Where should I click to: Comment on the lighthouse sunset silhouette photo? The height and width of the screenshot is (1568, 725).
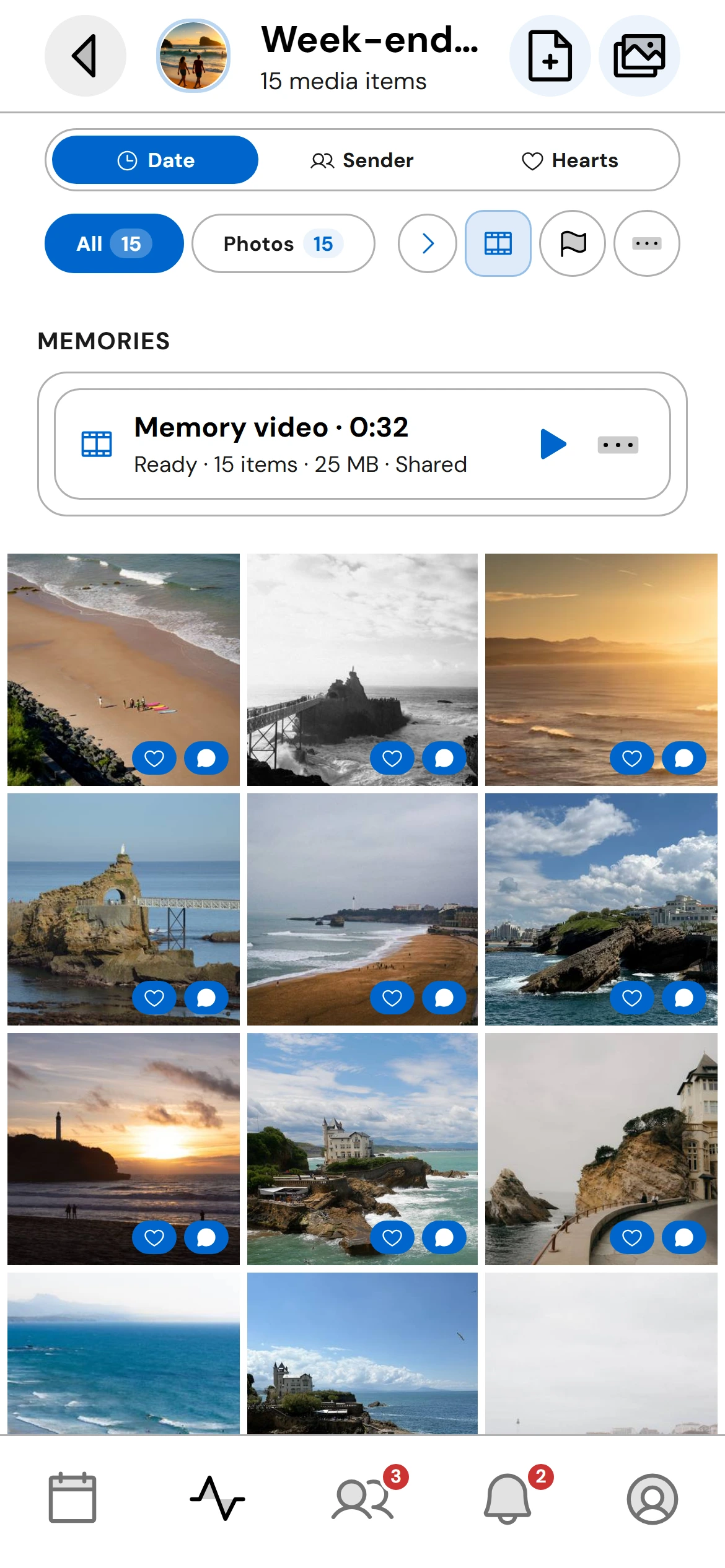(206, 1237)
